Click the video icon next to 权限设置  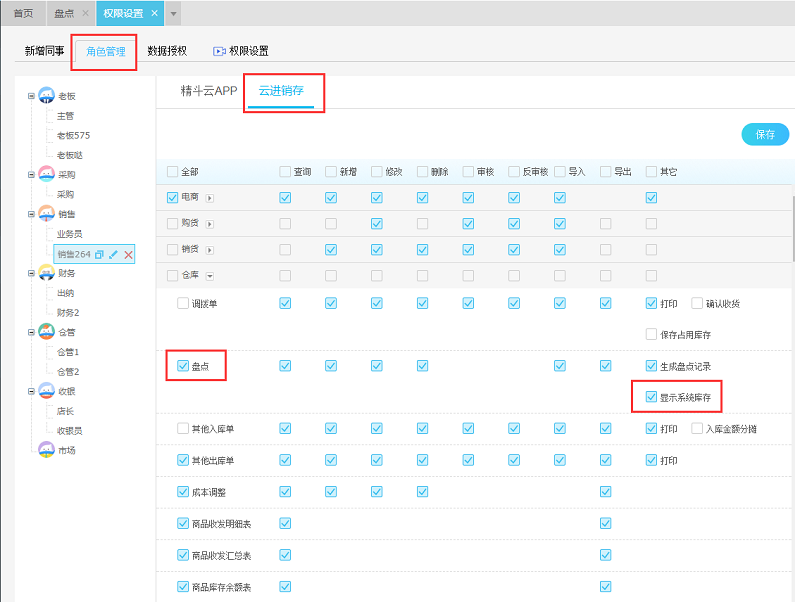[x=219, y=51]
